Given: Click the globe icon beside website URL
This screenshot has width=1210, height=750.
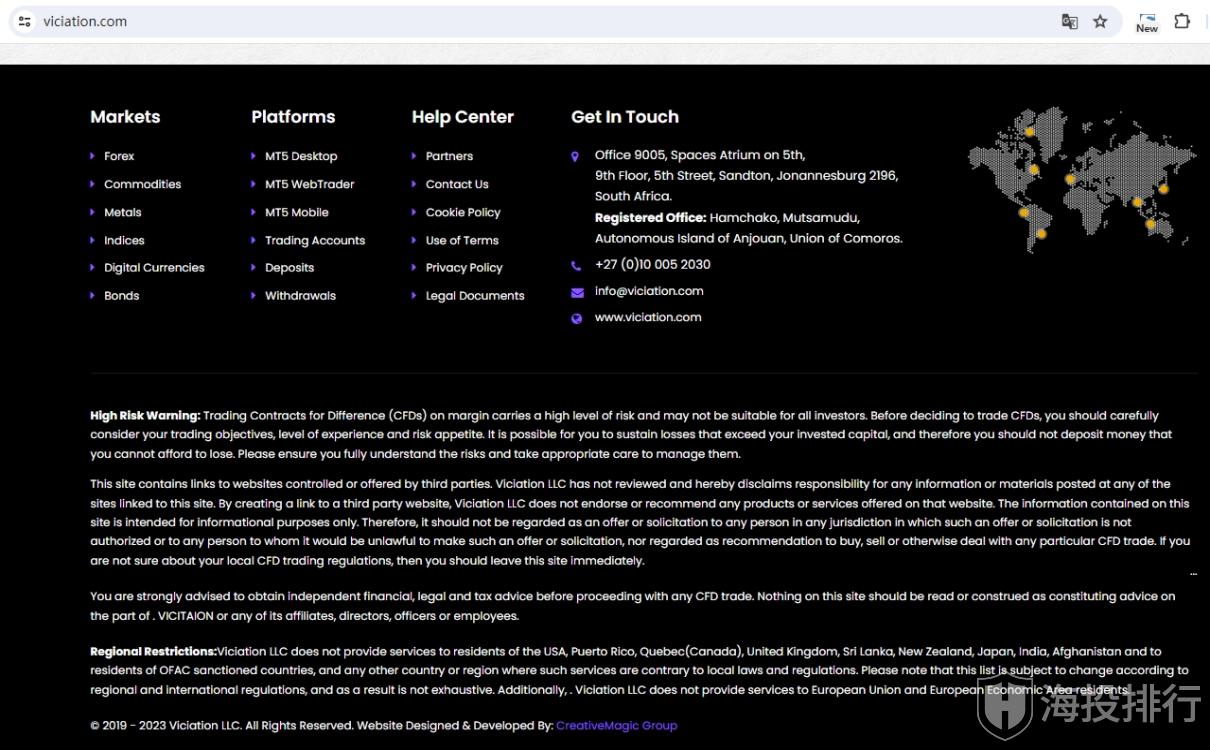Looking at the screenshot, I should coord(576,319).
